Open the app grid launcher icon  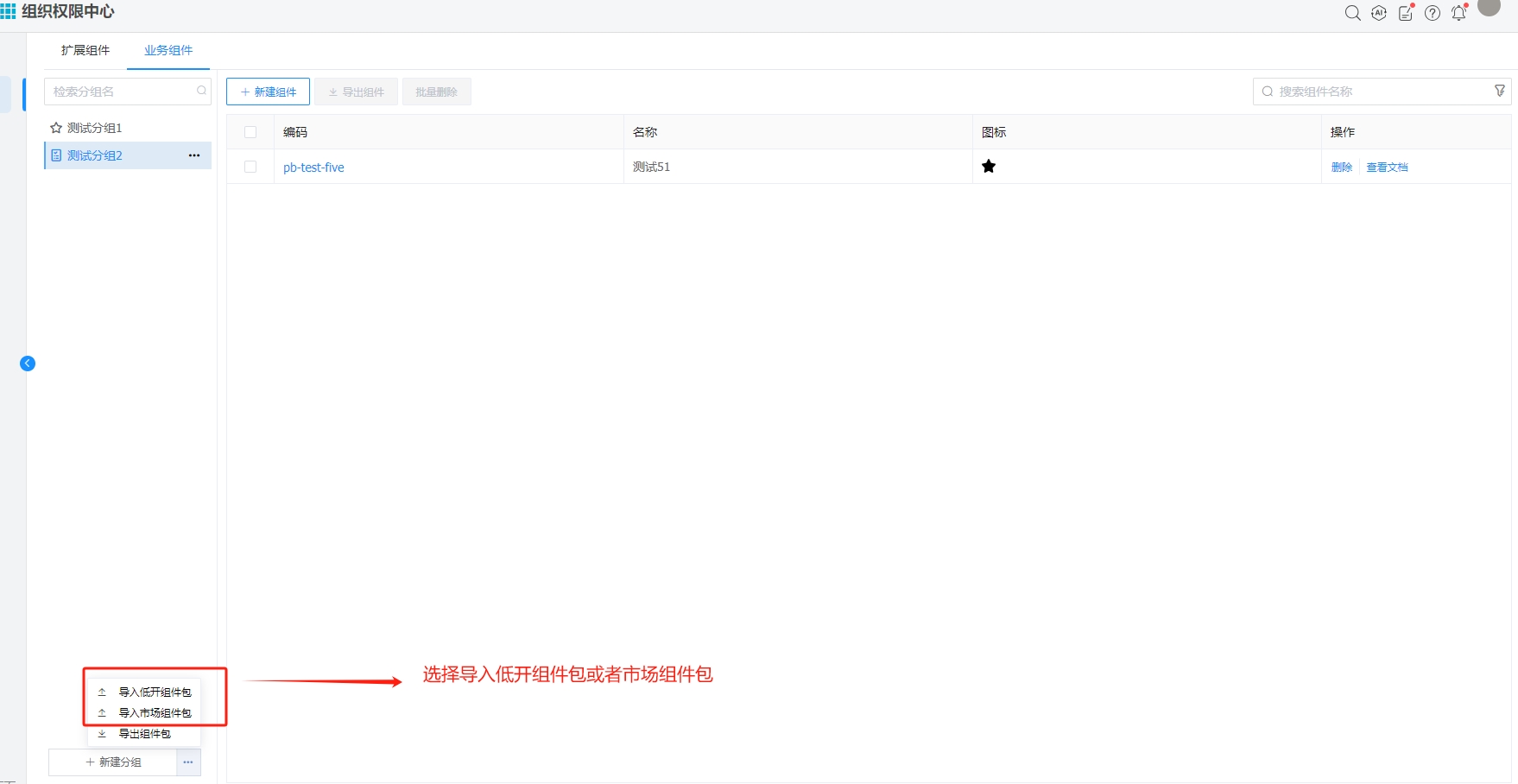(x=9, y=11)
